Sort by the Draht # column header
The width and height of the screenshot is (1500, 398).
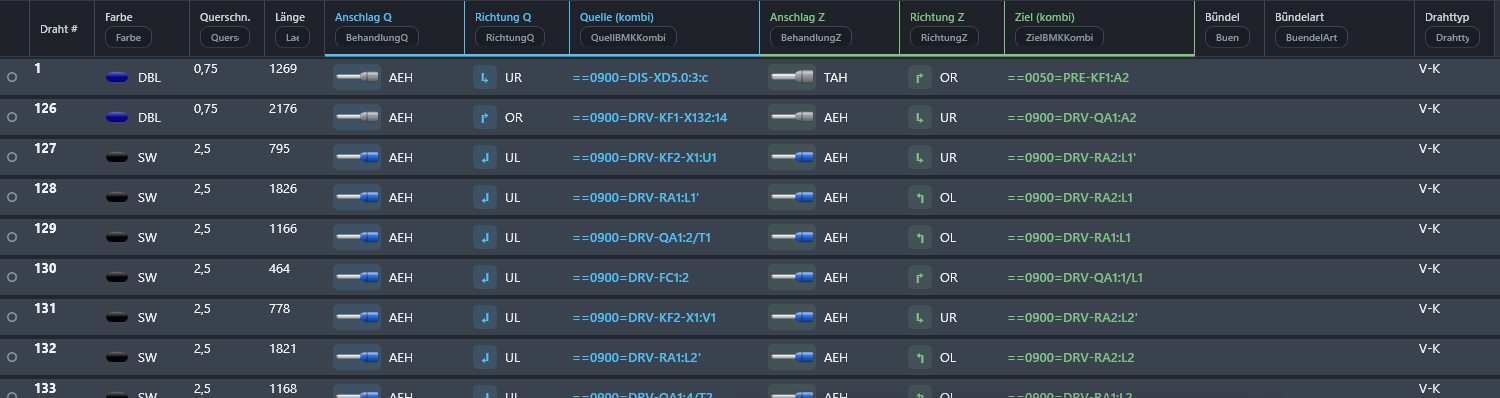(x=59, y=29)
